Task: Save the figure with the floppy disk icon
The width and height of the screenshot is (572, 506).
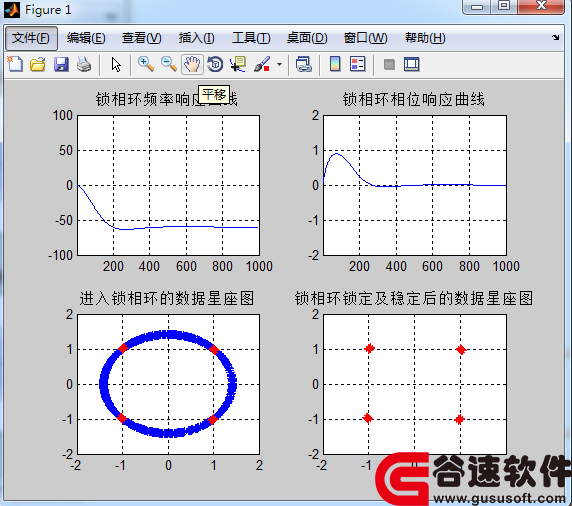Action: 61,65
